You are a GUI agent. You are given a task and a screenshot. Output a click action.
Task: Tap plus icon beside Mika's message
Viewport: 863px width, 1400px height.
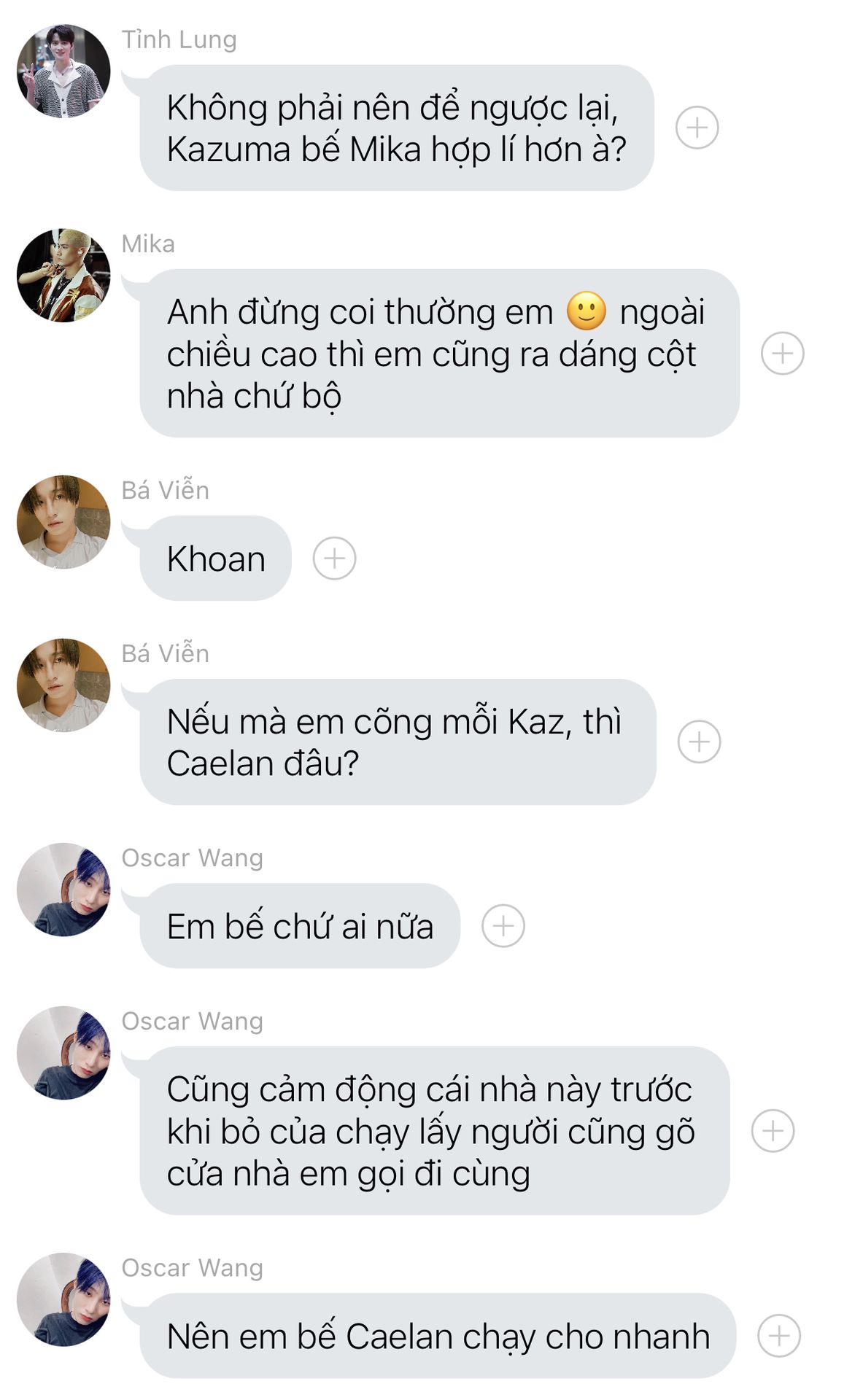782,354
